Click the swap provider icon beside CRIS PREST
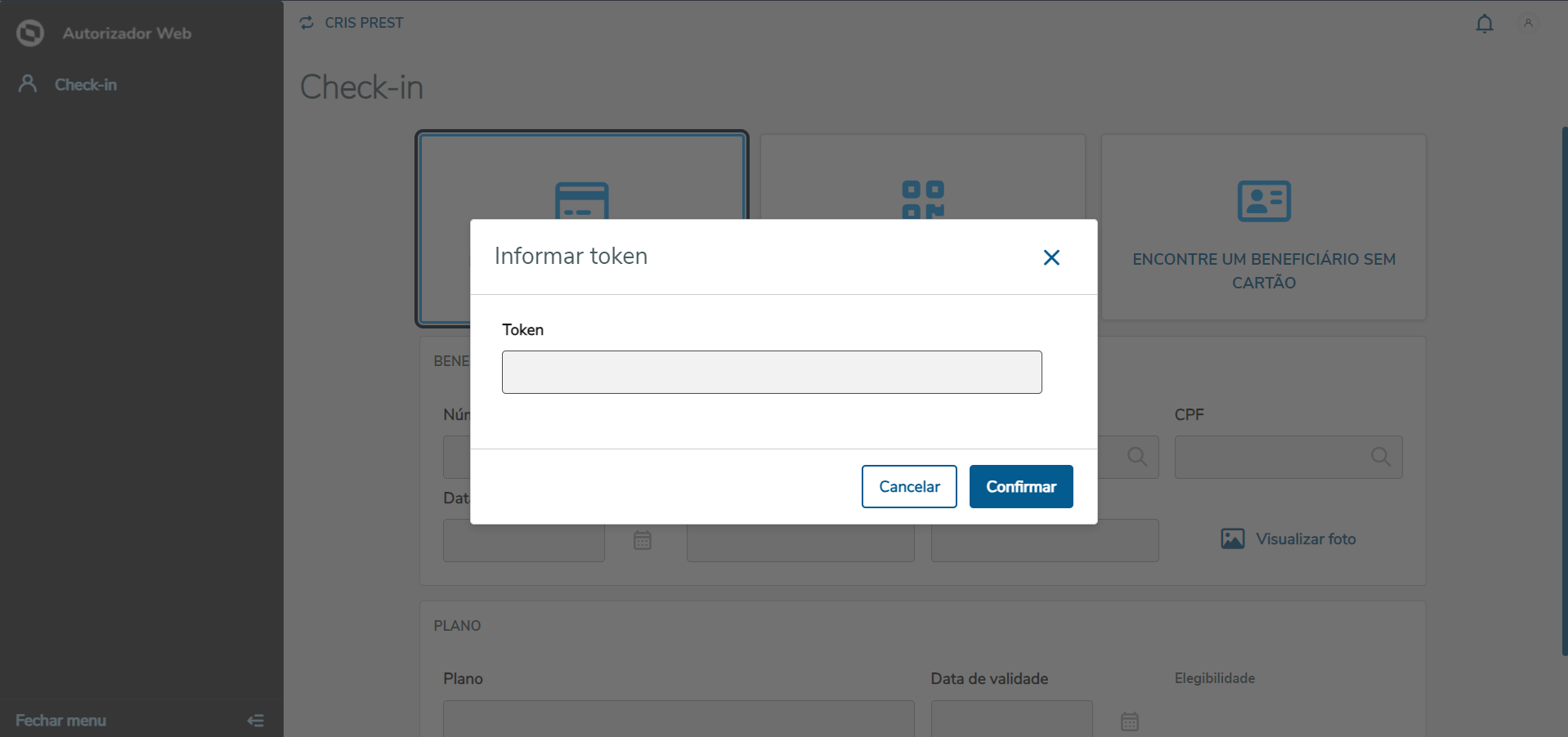 307,23
